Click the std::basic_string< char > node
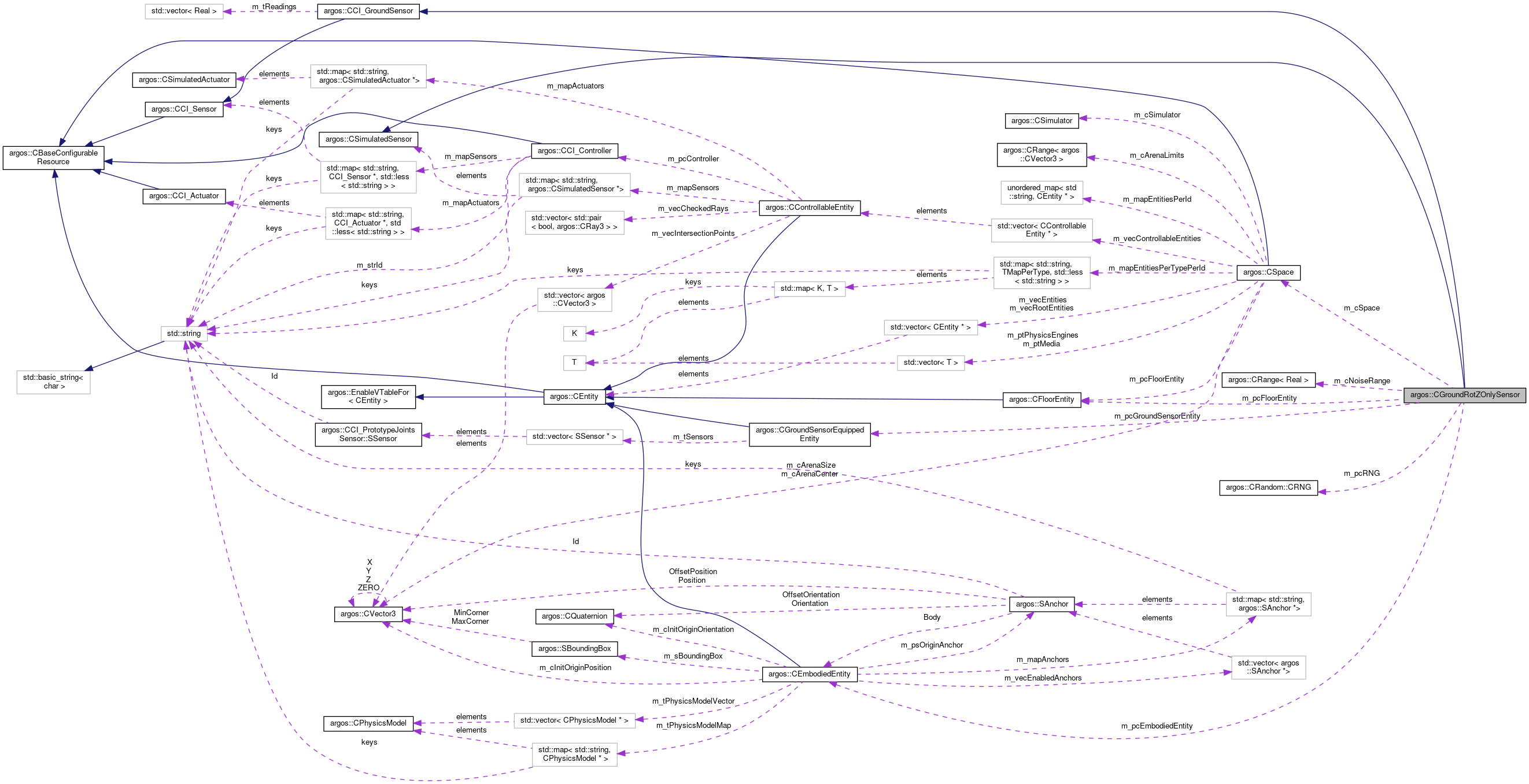Screen dimensions: 1529x784 (53, 382)
